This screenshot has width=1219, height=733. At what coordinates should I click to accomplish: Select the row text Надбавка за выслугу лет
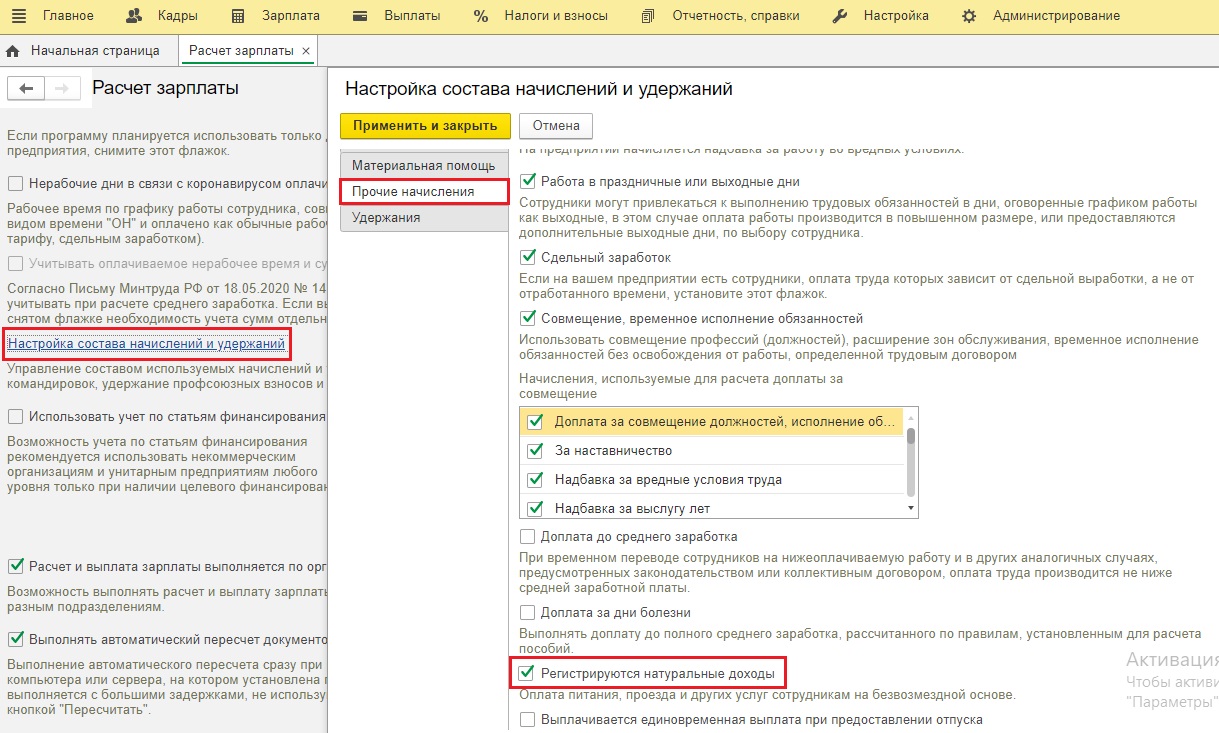coord(632,509)
